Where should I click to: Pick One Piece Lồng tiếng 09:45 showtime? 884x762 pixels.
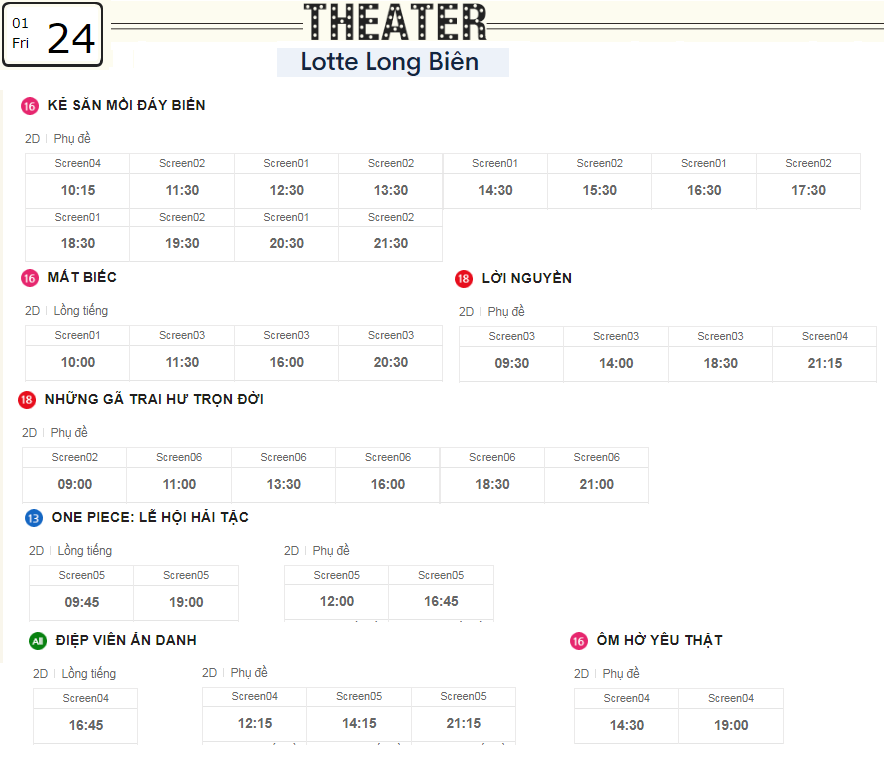pyautogui.click(x=82, y=593)
